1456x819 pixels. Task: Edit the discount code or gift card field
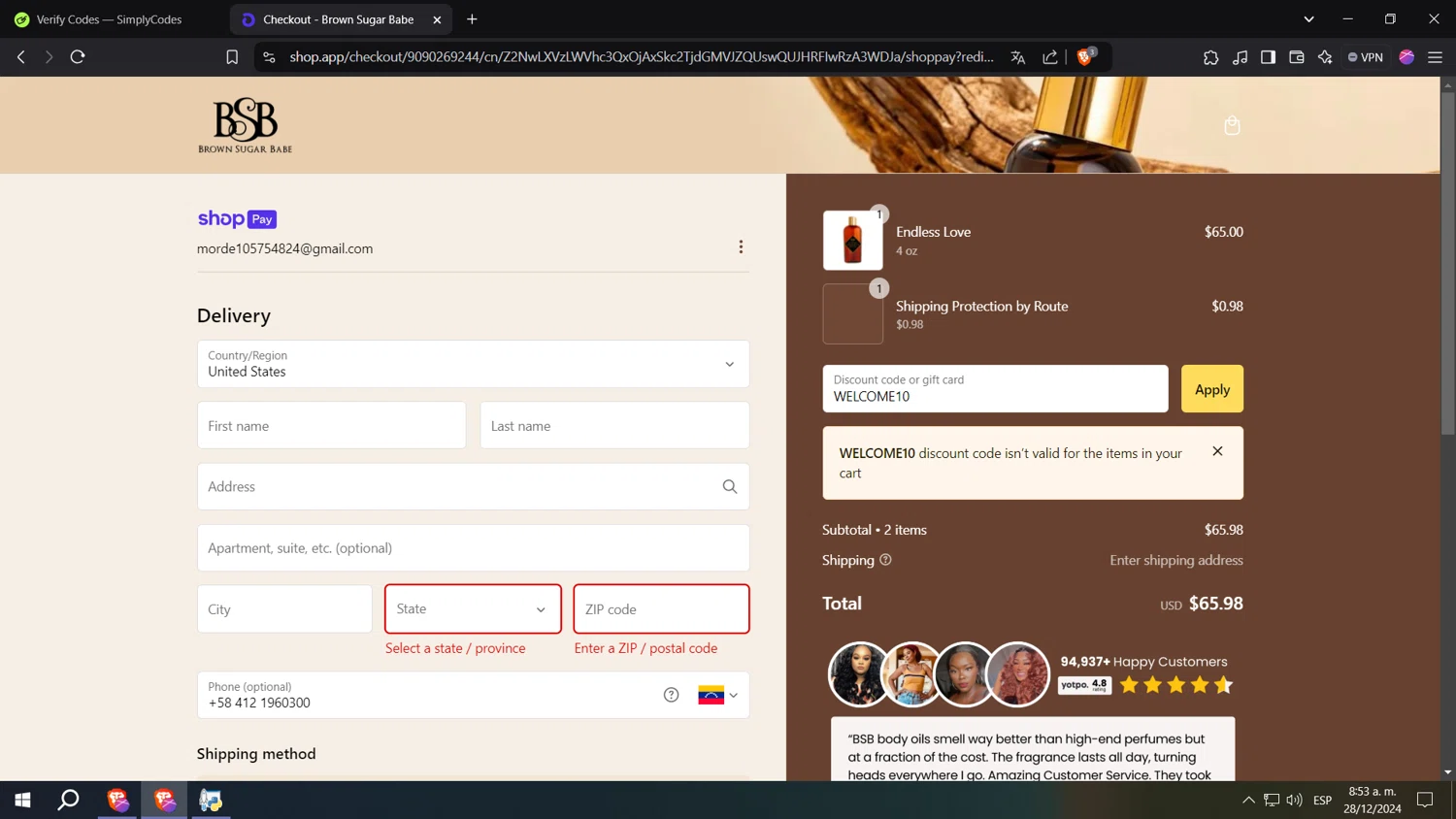[995, 389]
